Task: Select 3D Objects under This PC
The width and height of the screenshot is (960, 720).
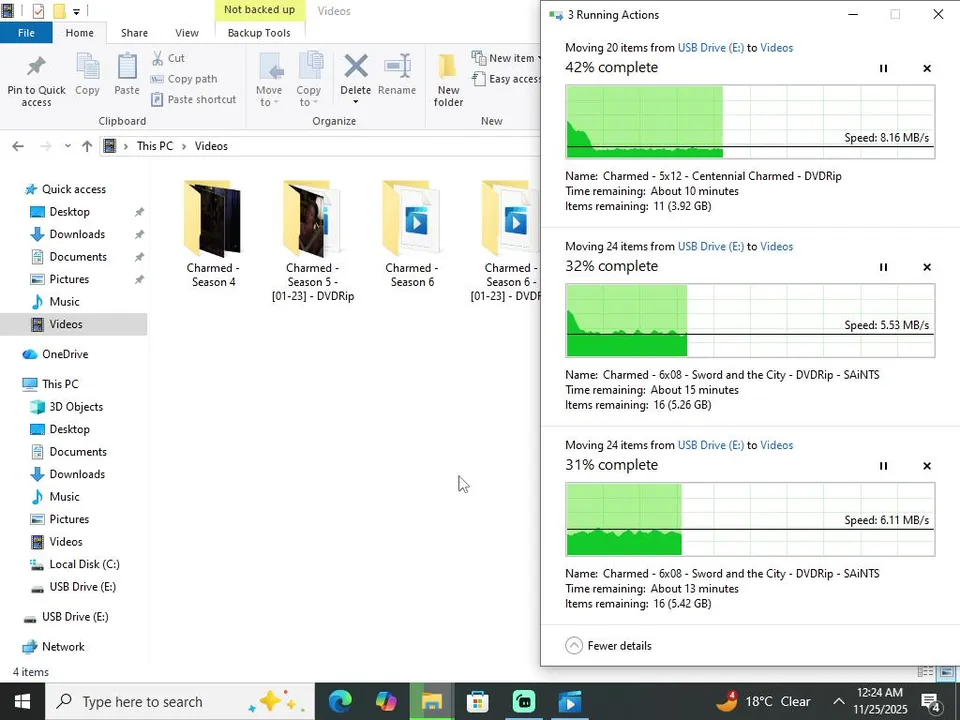Action: [x=76, y=407]
